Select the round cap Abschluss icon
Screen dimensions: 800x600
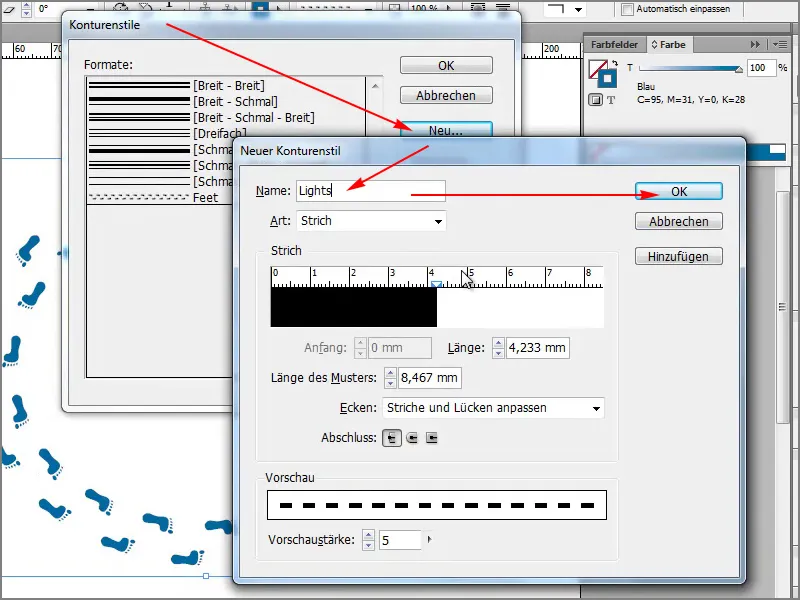point(412,438)
